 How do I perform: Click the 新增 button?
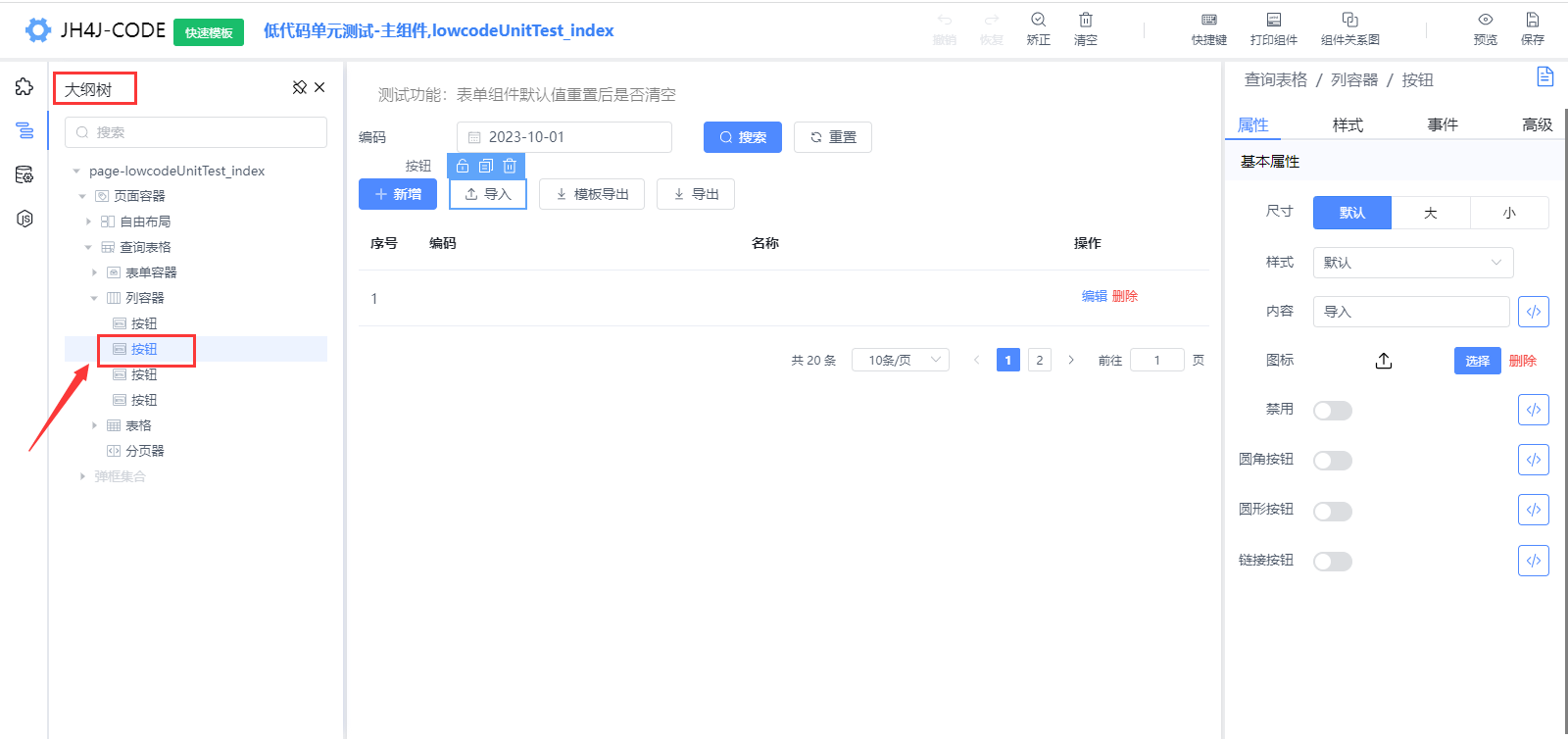pyautogui.click(x=398, y=194)
